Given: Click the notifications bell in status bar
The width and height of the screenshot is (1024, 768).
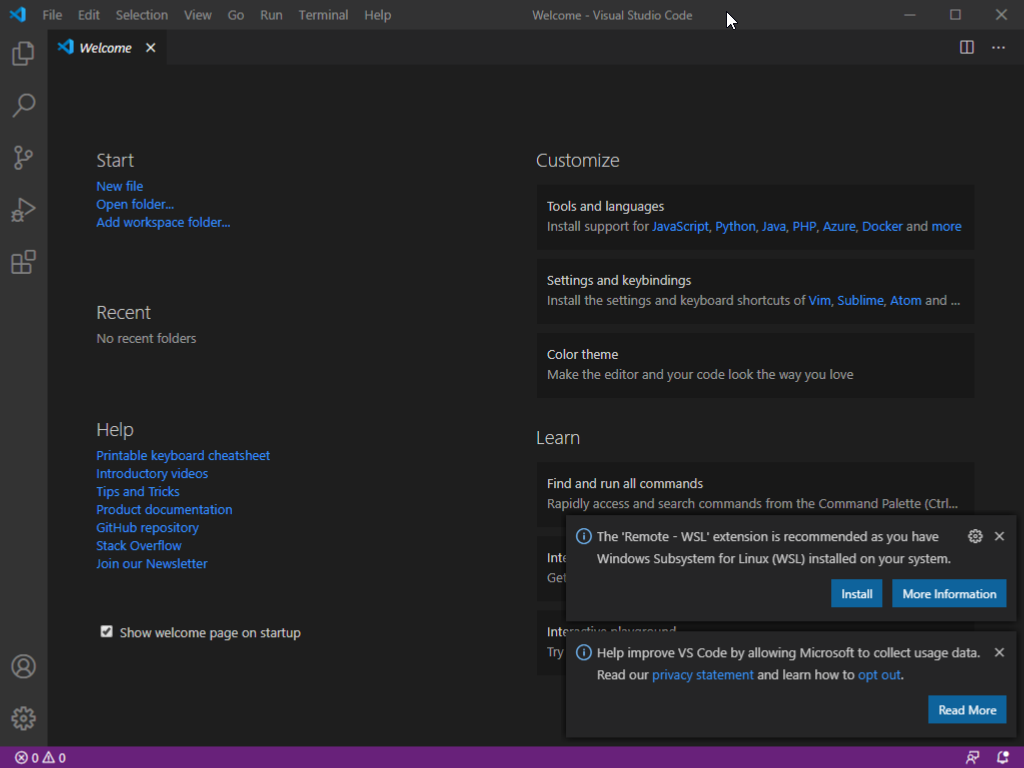Looking at the screenshot, I should pos(1003,758).
